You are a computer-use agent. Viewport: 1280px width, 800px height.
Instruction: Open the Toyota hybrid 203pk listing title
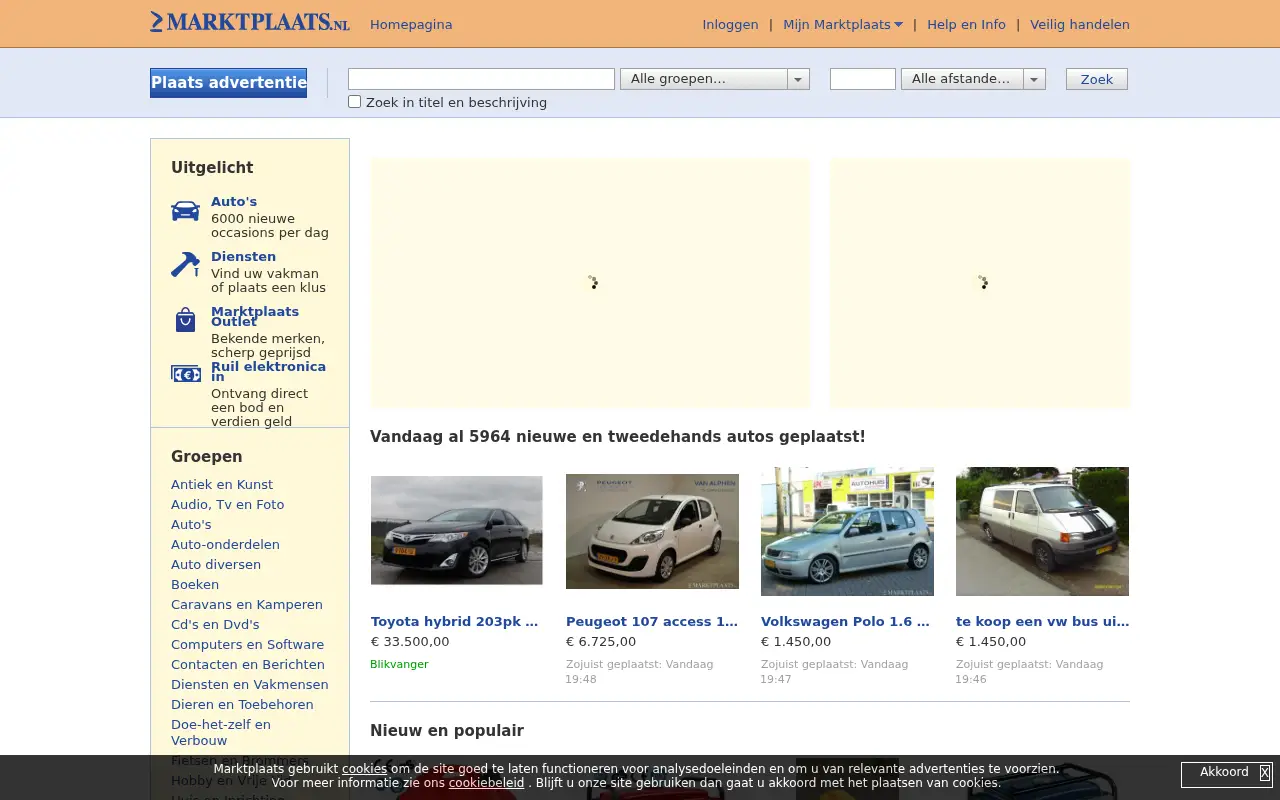(x=455, y=621)
